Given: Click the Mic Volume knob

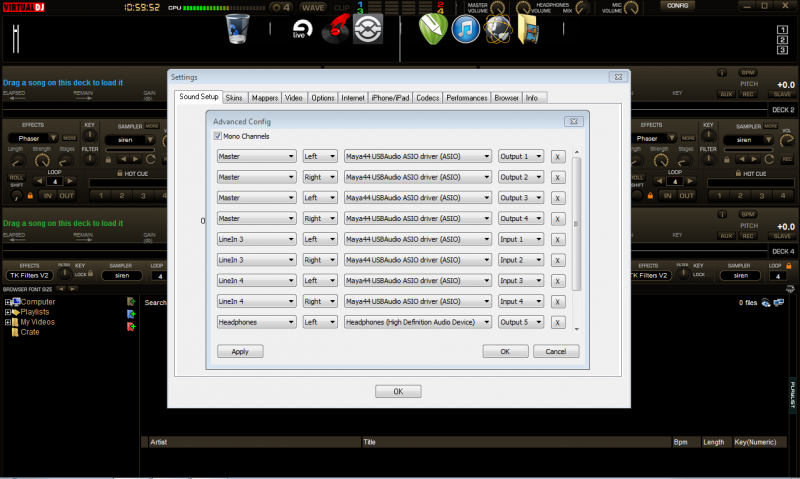Looking at the screenshot, I should pos(631,8).
